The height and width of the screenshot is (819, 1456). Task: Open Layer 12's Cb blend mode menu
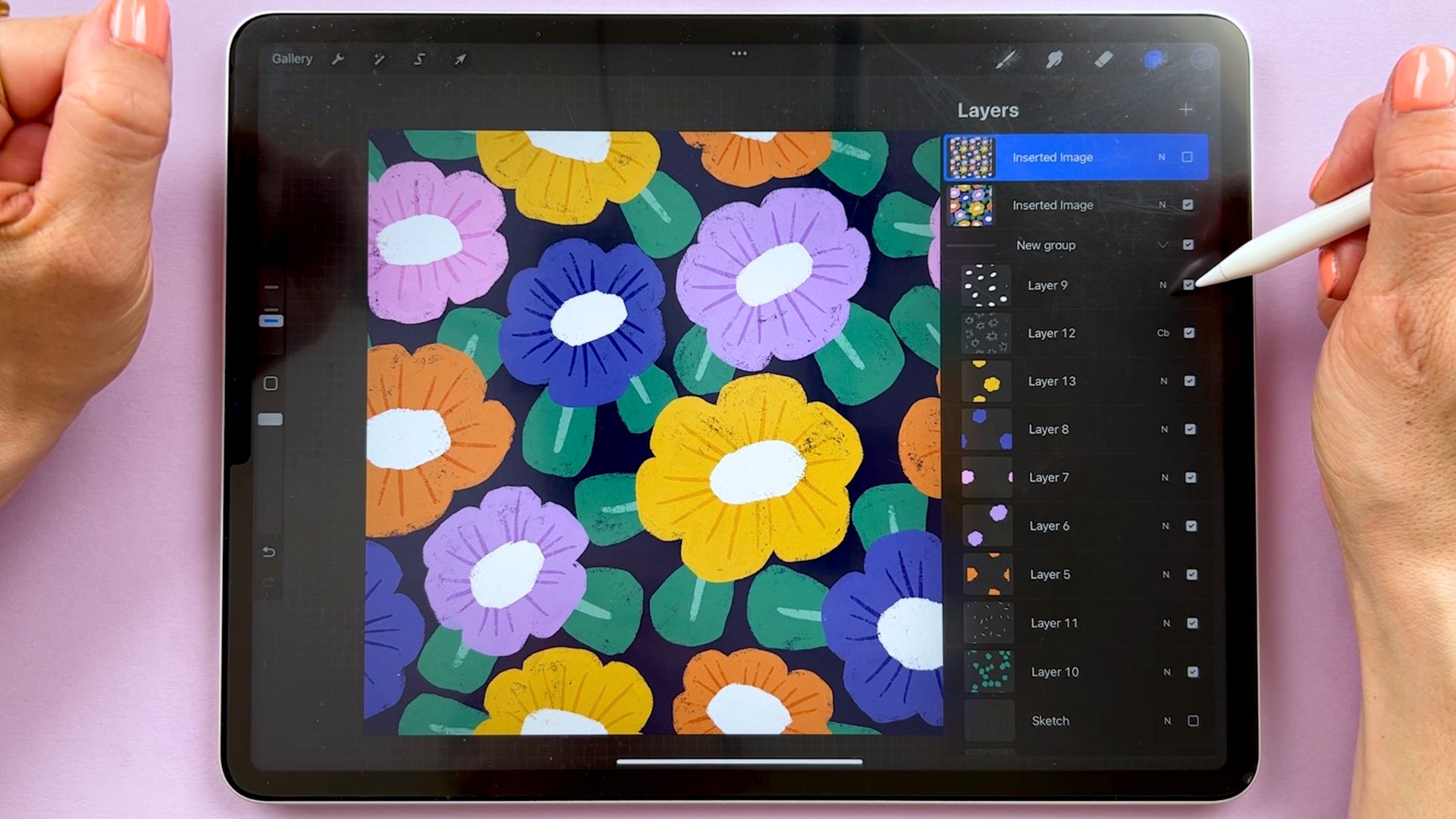(1163, 333)
